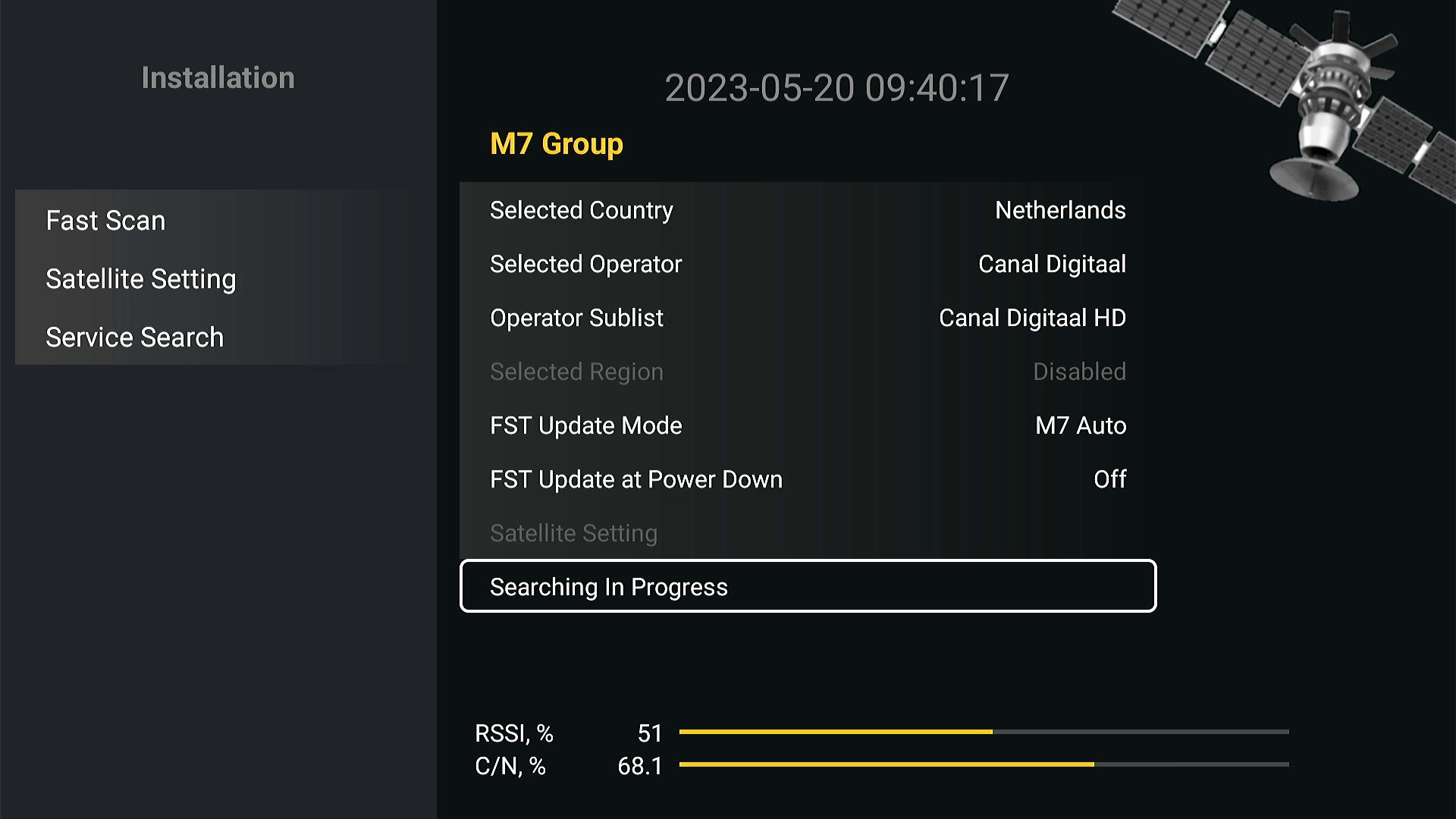Click the RSSI signal strength bar
The width and height of the screenshot is (1456, 819).
(984, 732)
